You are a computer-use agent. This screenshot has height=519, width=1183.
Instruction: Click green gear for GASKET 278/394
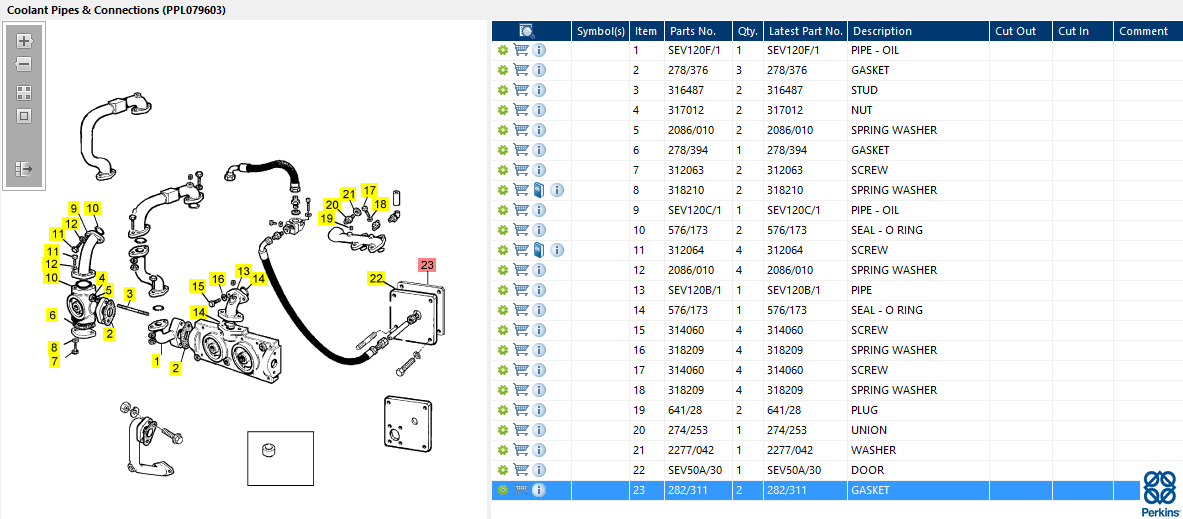pos(502,150)
